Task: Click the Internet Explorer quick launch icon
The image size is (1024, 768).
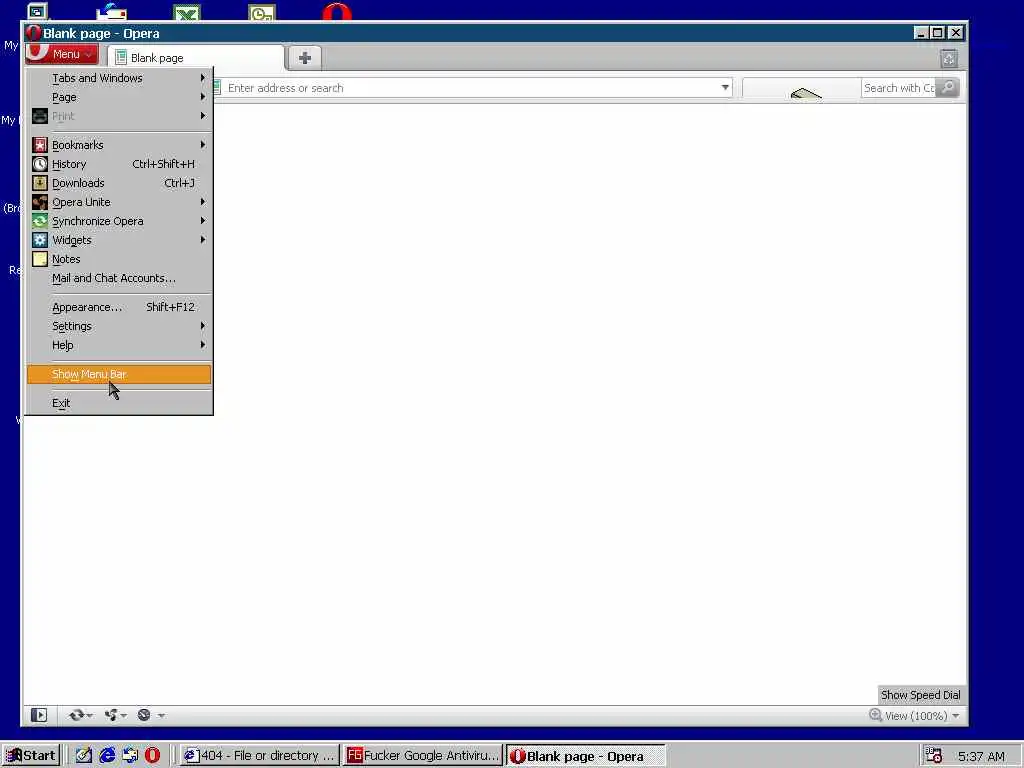Action: tap(106, 756)
